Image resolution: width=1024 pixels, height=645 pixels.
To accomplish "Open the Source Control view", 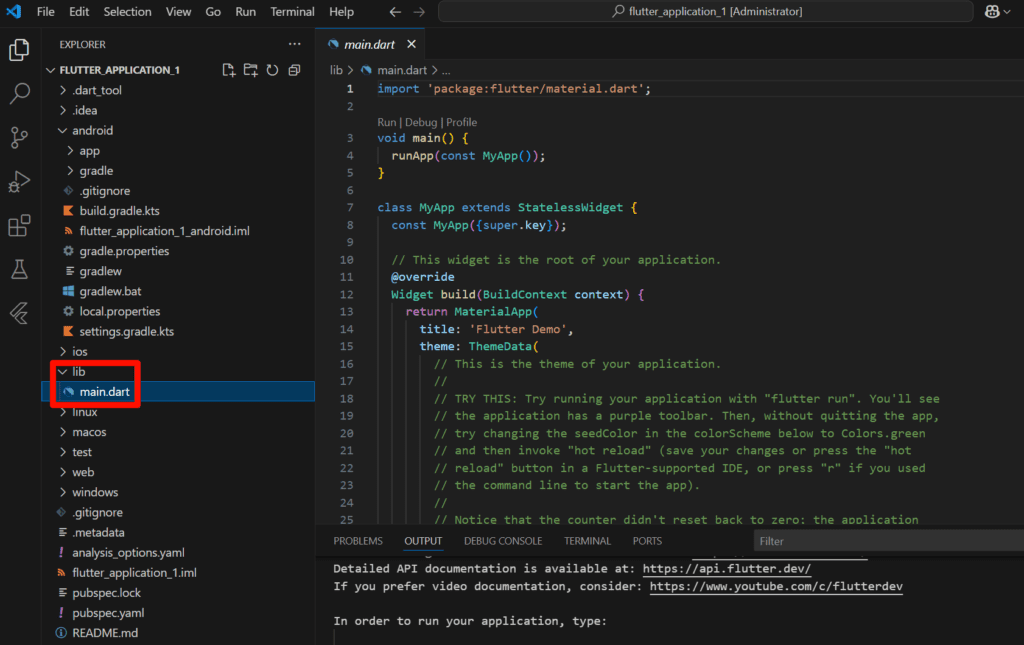I will [x=19, y=138].
